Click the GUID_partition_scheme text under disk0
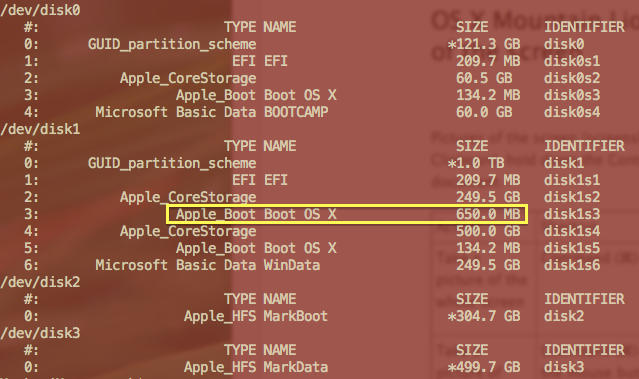The image size is (639, 379). pyautogui.click(x=172, y=44)
